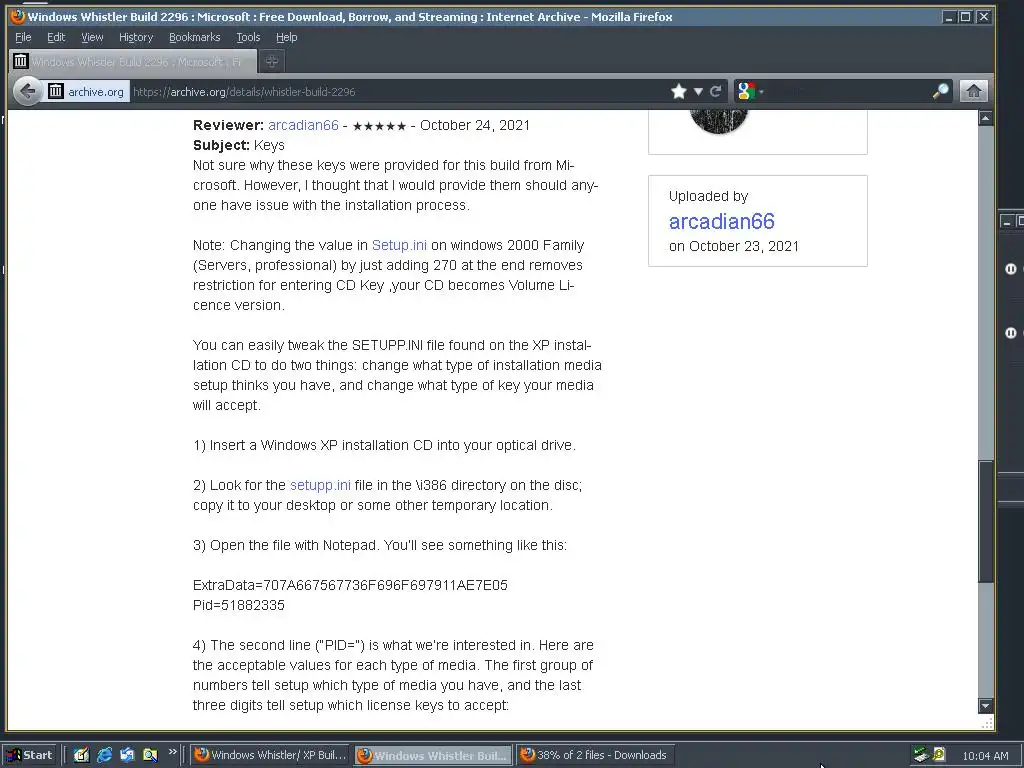Click the upper pause icon in background window
The image size is (1024, 768).
click(1011, 268)
